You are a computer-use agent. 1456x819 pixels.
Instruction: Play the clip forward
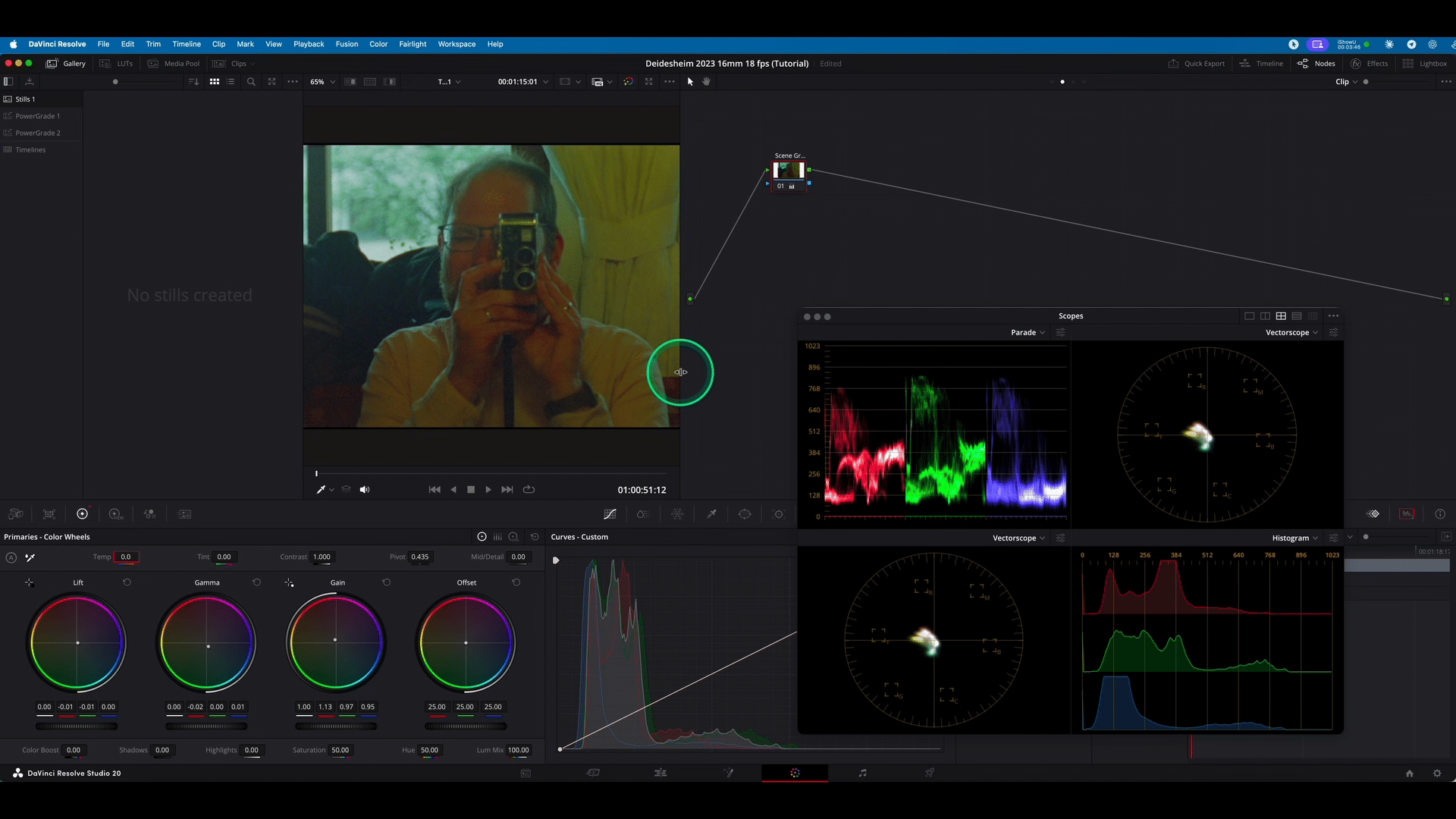(x=488, y=490)
